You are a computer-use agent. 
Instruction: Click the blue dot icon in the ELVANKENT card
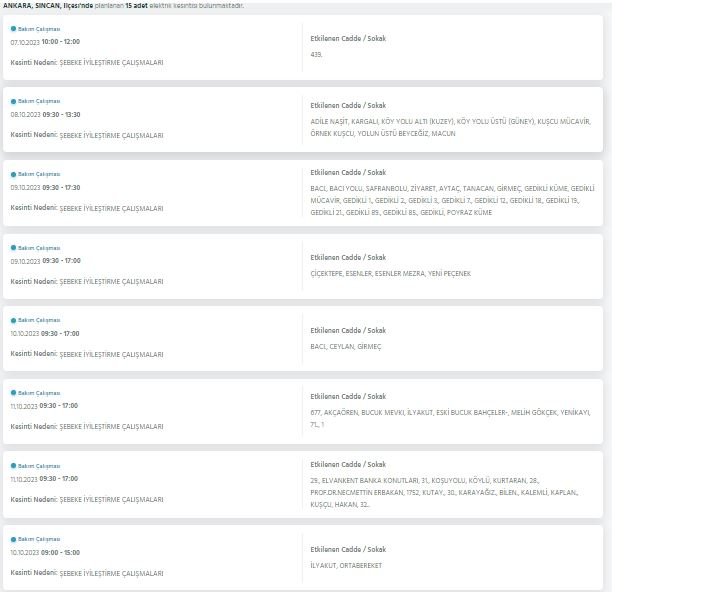pos(13,466)
